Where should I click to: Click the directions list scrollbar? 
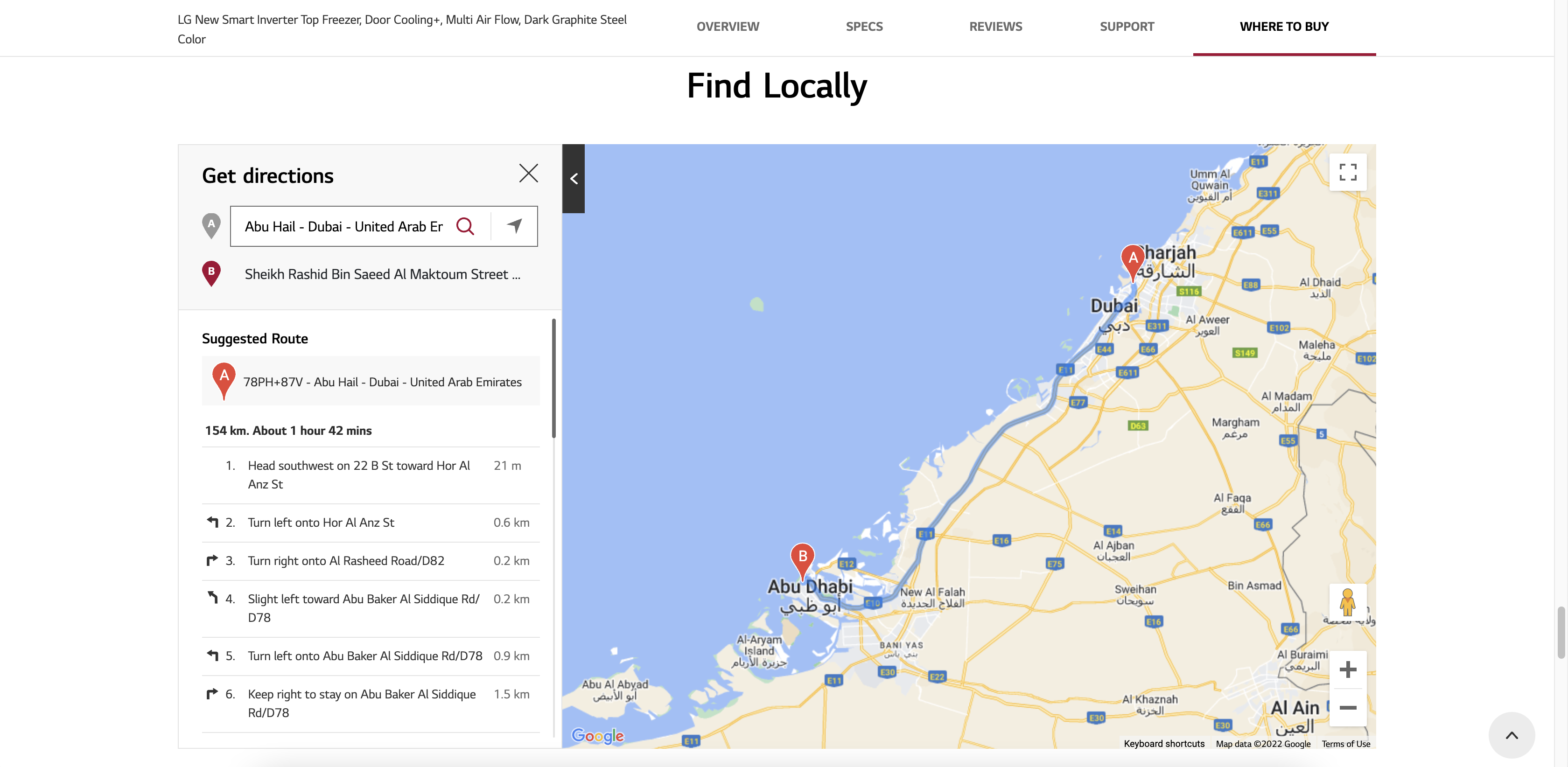point(553,378)
